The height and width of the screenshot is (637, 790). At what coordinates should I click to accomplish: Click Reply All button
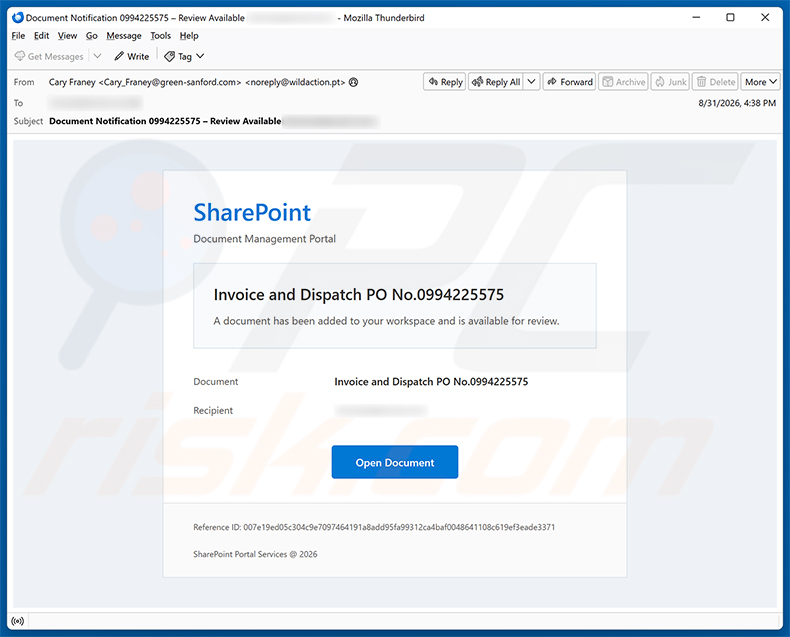(x=496, y=82)
